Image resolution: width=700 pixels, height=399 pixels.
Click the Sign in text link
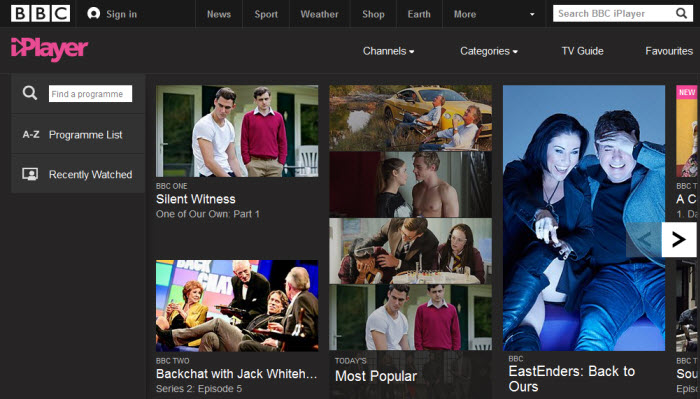121,14
